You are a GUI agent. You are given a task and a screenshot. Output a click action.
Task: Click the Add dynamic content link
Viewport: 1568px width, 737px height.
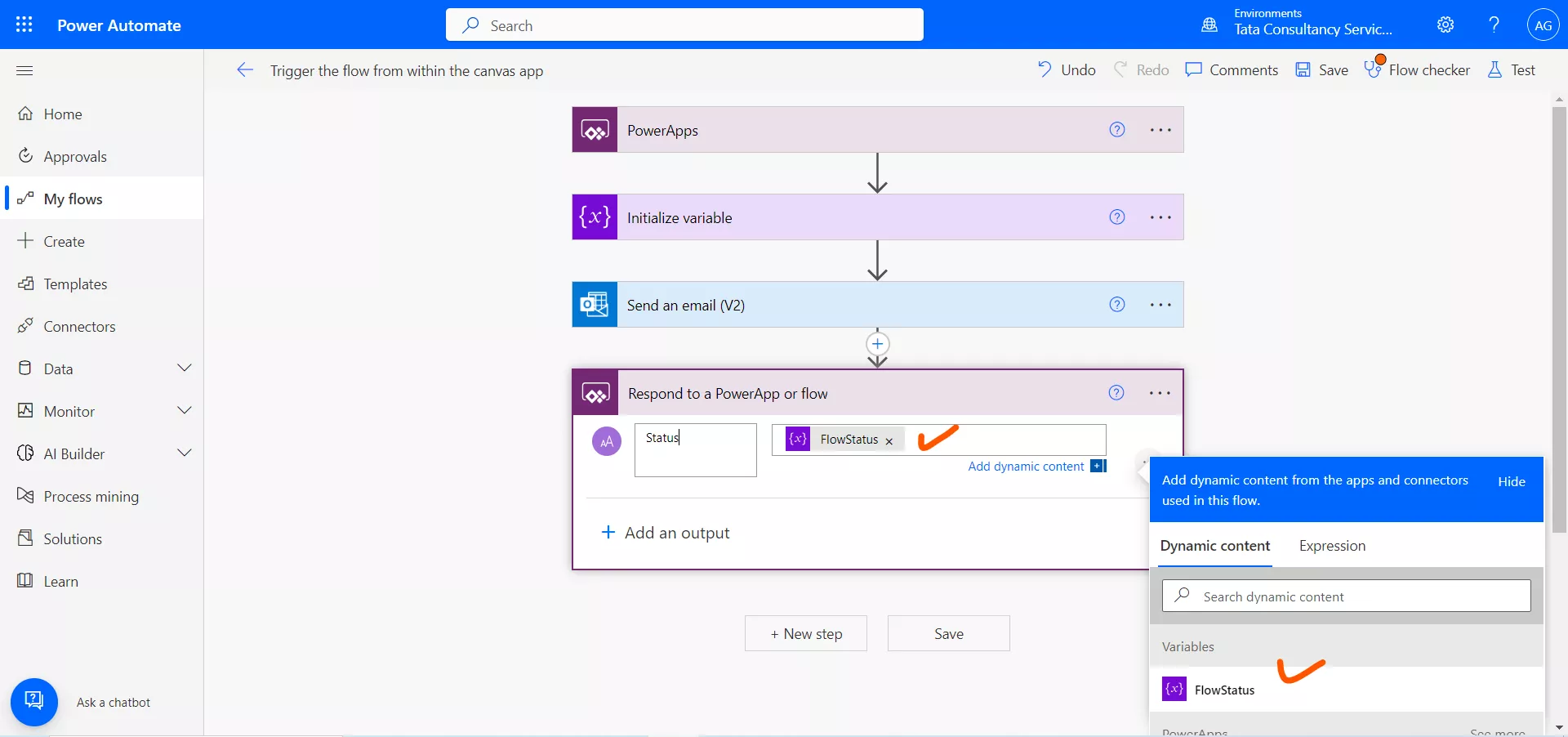1026,467
